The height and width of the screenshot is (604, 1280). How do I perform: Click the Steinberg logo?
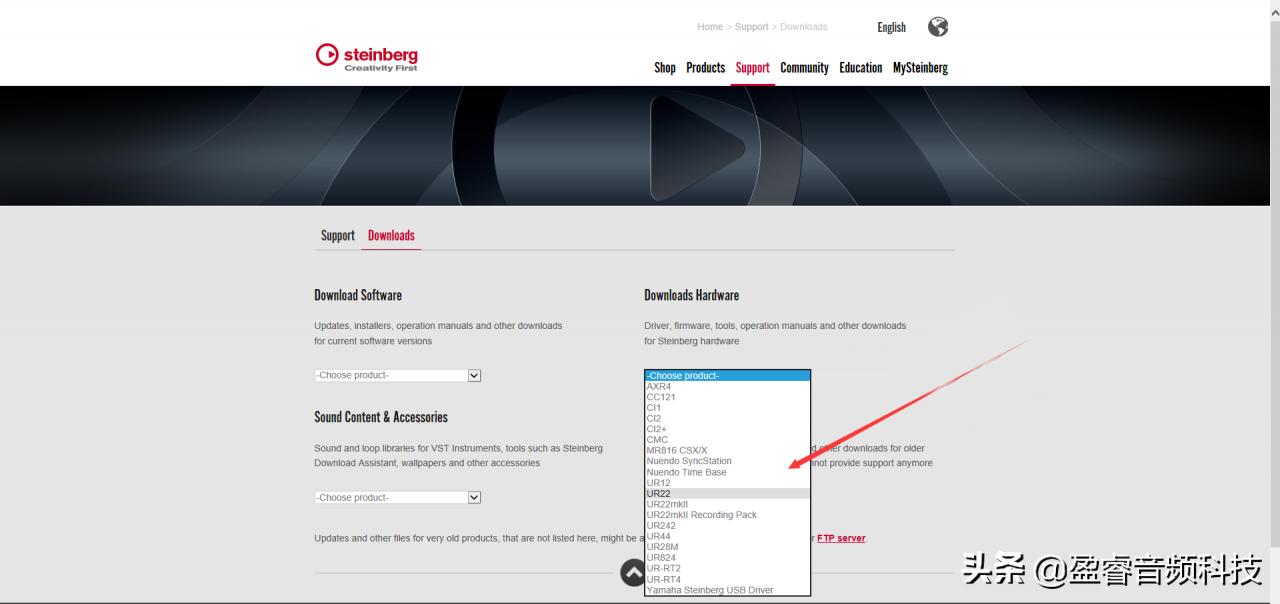(x=367, y=57)
